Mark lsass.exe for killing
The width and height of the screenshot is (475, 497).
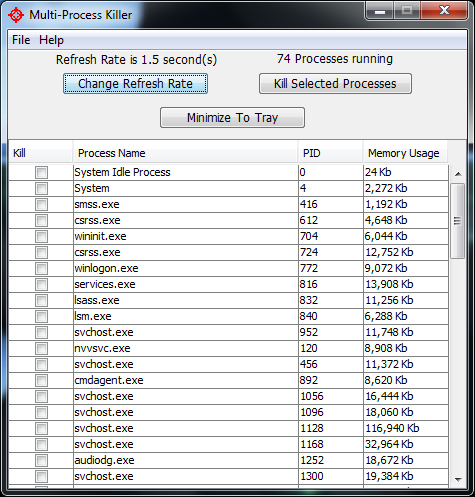41,300
